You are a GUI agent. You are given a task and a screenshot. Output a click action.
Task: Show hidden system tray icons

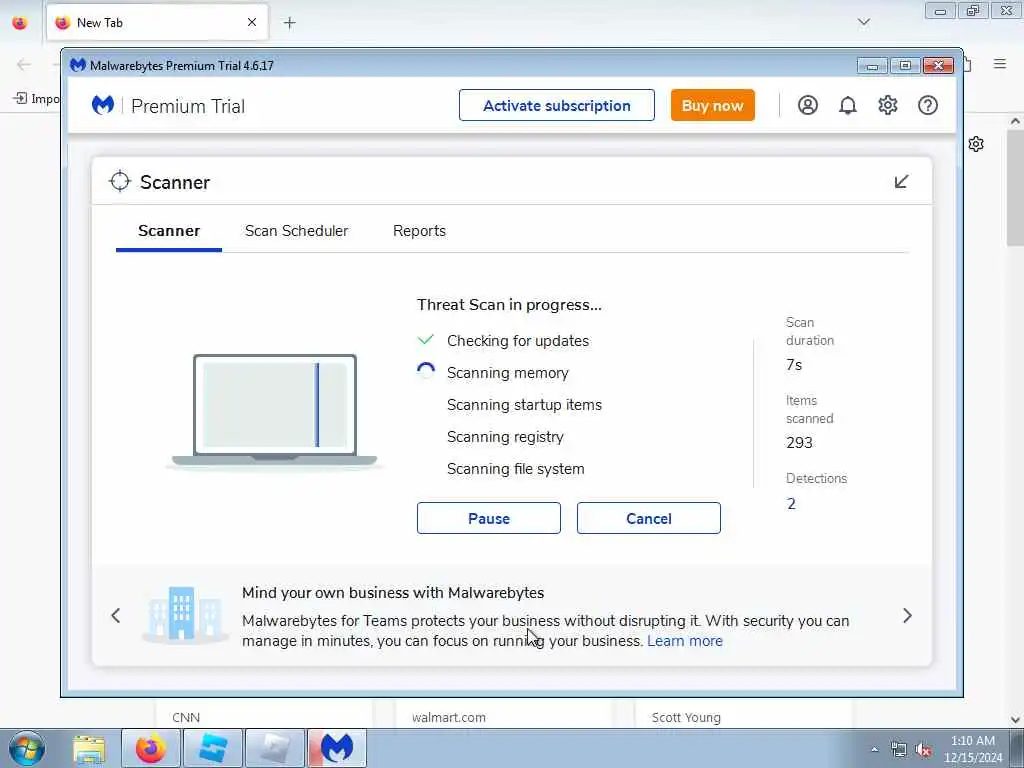[874, 749]
